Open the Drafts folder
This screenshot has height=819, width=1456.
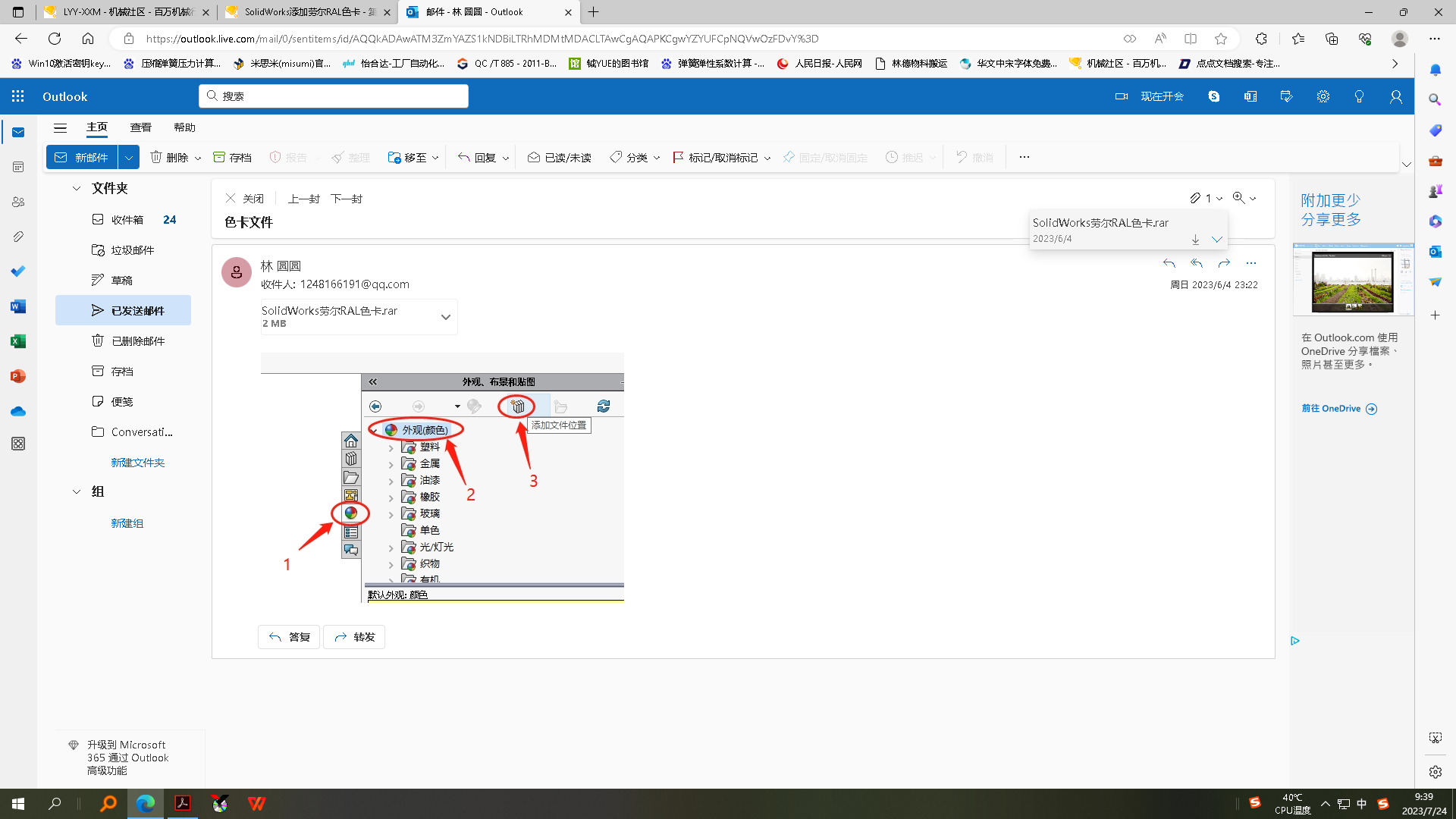[x=123, y=281]
